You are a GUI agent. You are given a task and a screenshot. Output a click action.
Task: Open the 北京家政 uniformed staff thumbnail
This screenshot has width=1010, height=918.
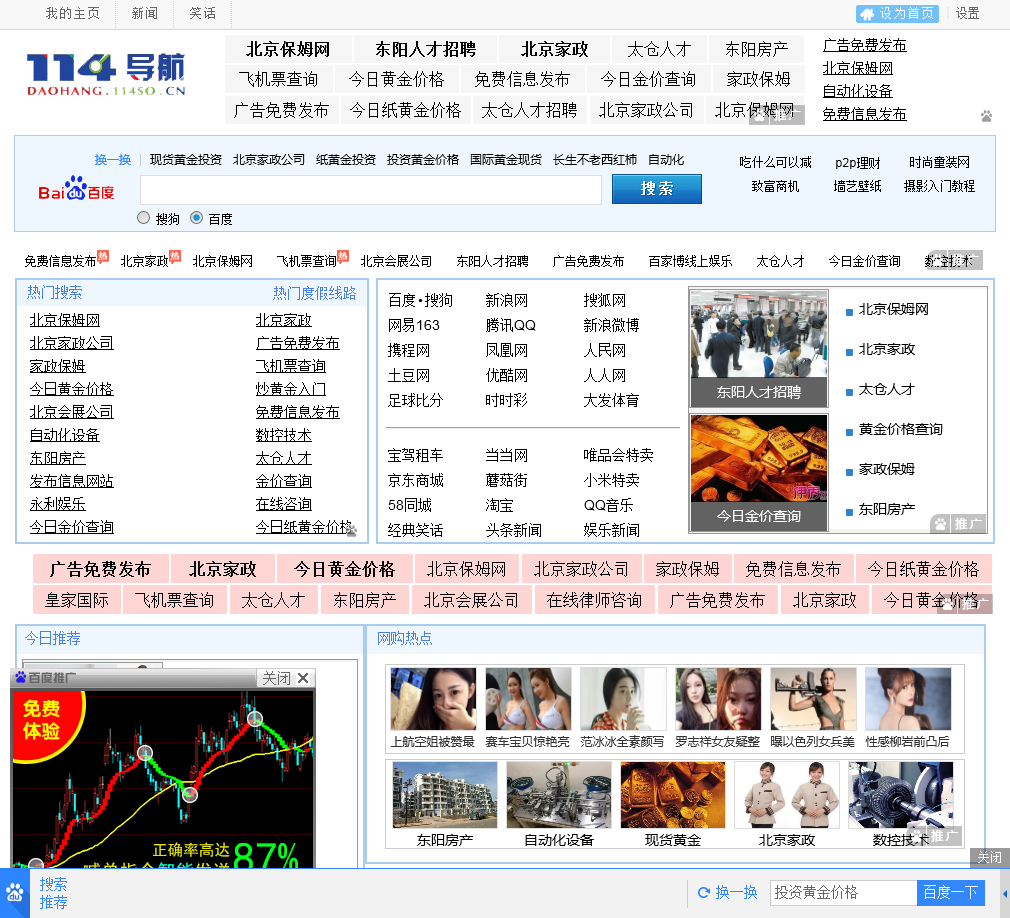786,795
